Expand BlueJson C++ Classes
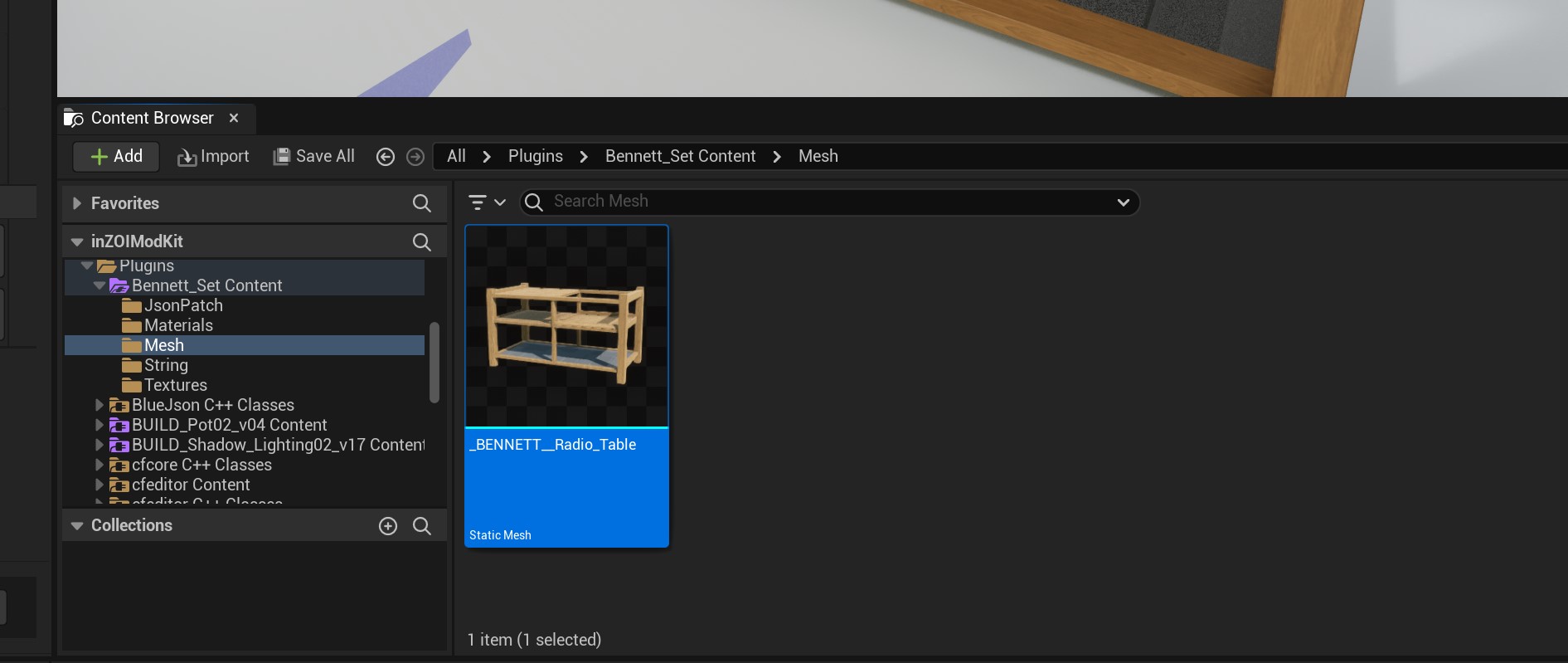The height and width of the screenshot is (663, 1568). pyautogui.click(x=100, y=405)
